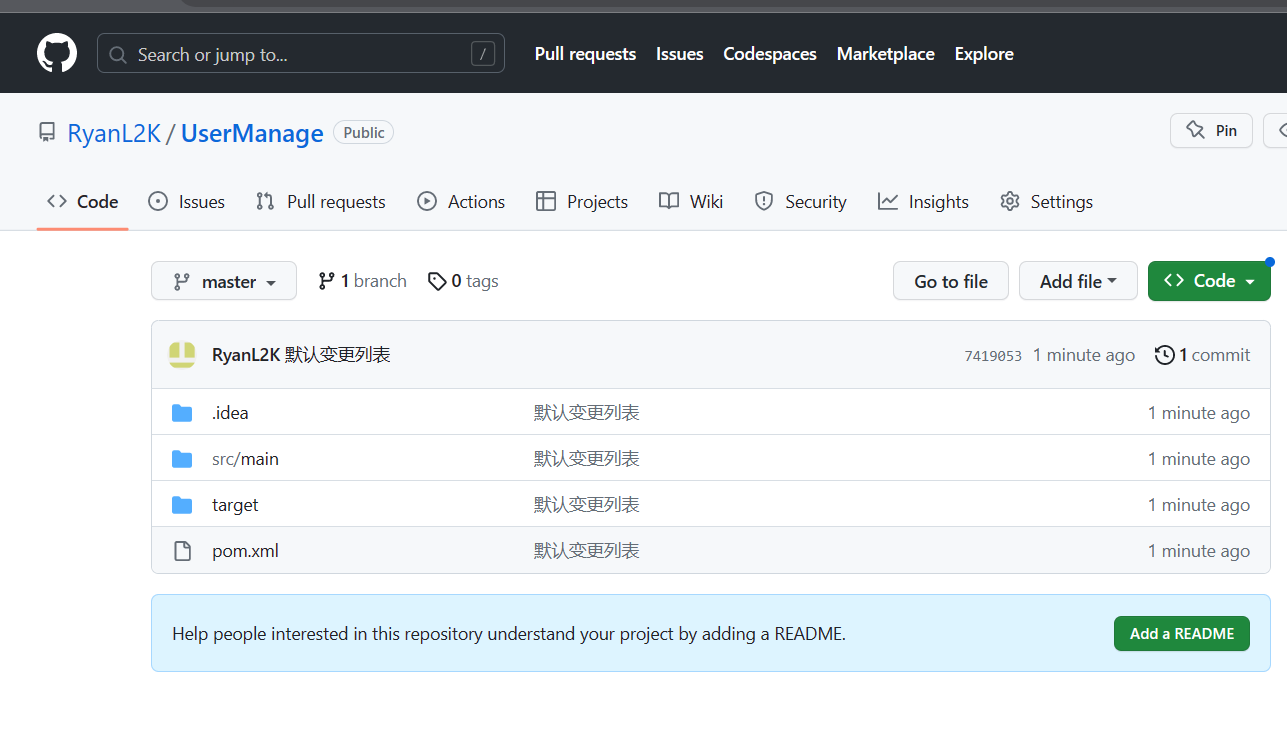Open Explore in the header
The height and width of the screenshot is (755, 1287).
984,54
